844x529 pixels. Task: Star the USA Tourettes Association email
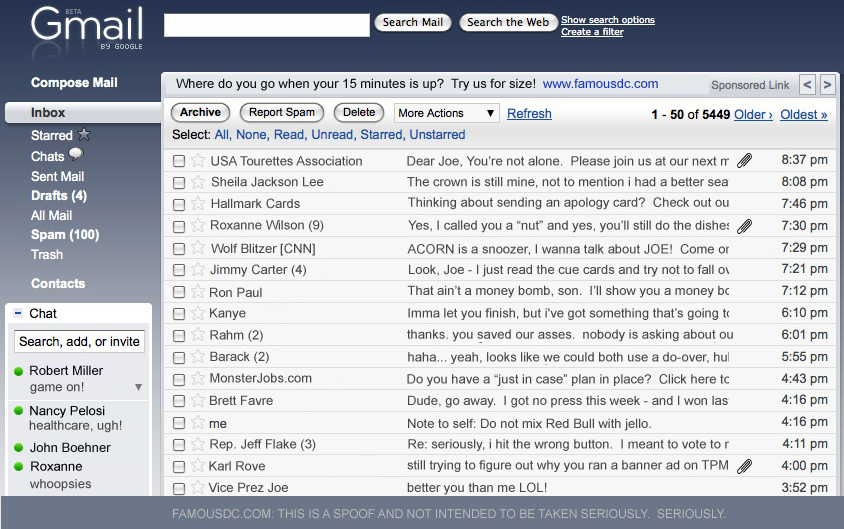(198, 160)
